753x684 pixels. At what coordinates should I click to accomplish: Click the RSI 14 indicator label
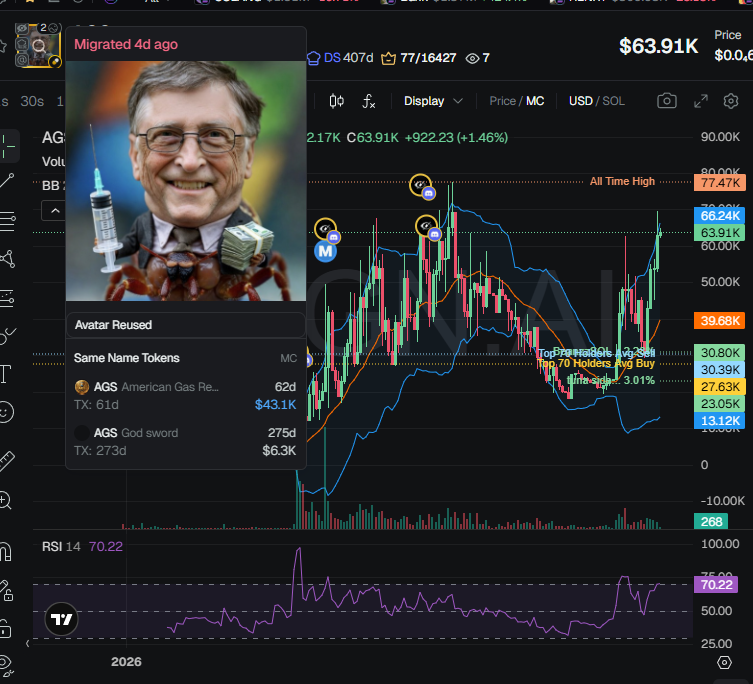pos(61,547)
